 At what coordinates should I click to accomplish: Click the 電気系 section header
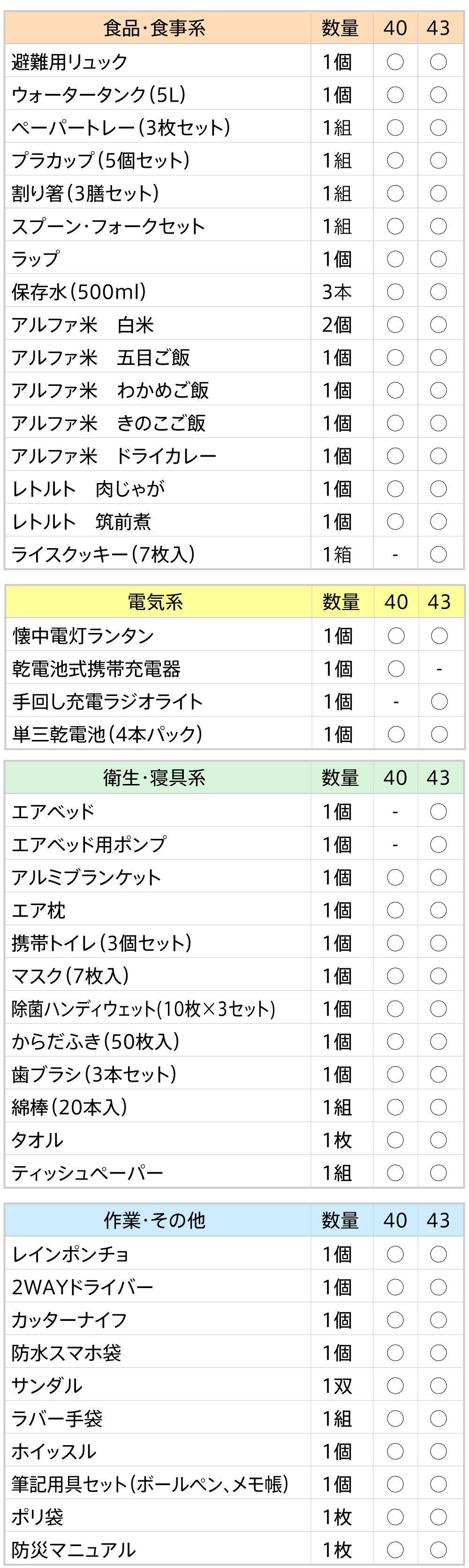[155, 602]
